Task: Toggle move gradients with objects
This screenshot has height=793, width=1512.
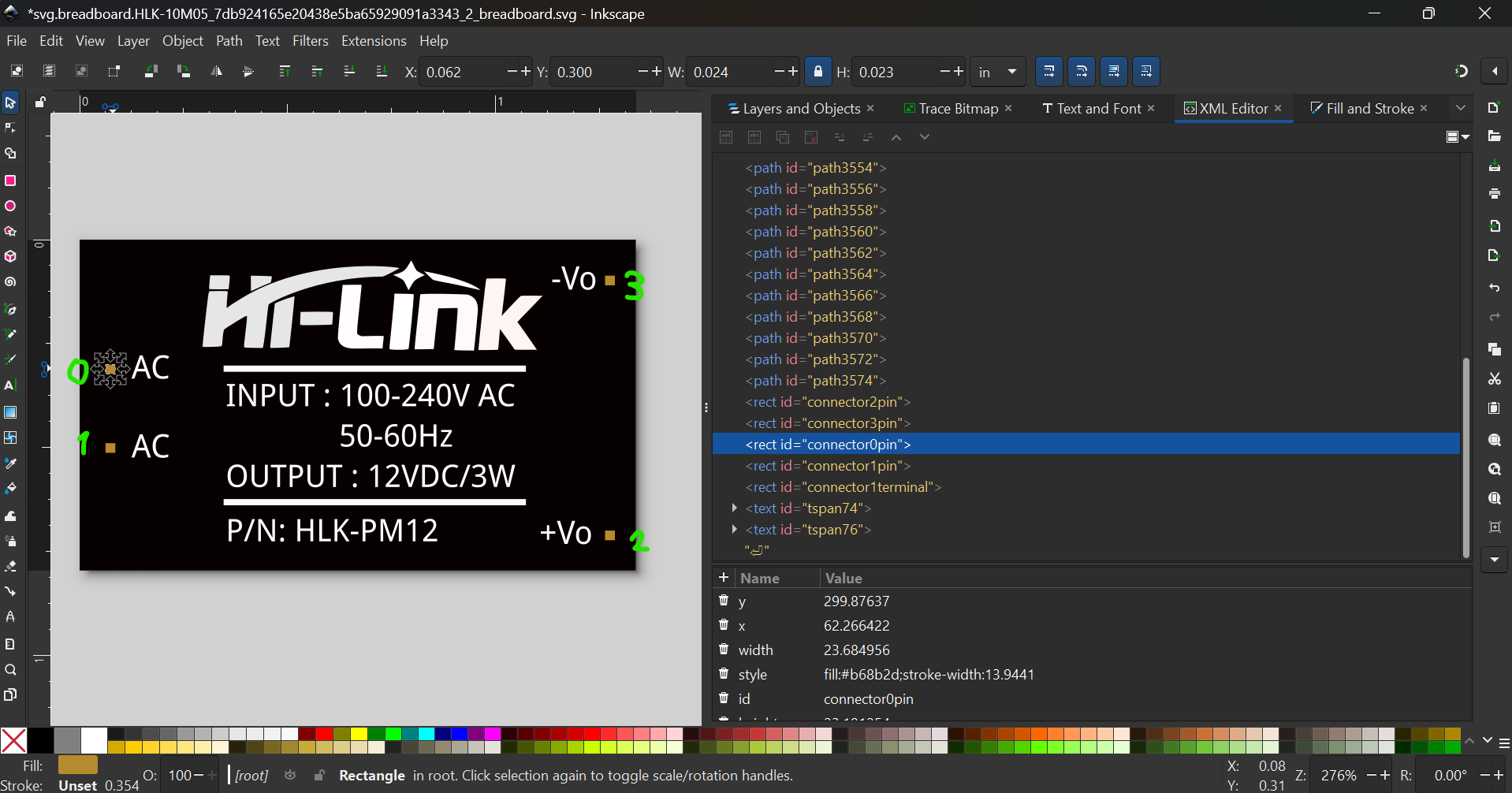Action: (x=1114, y=72)
